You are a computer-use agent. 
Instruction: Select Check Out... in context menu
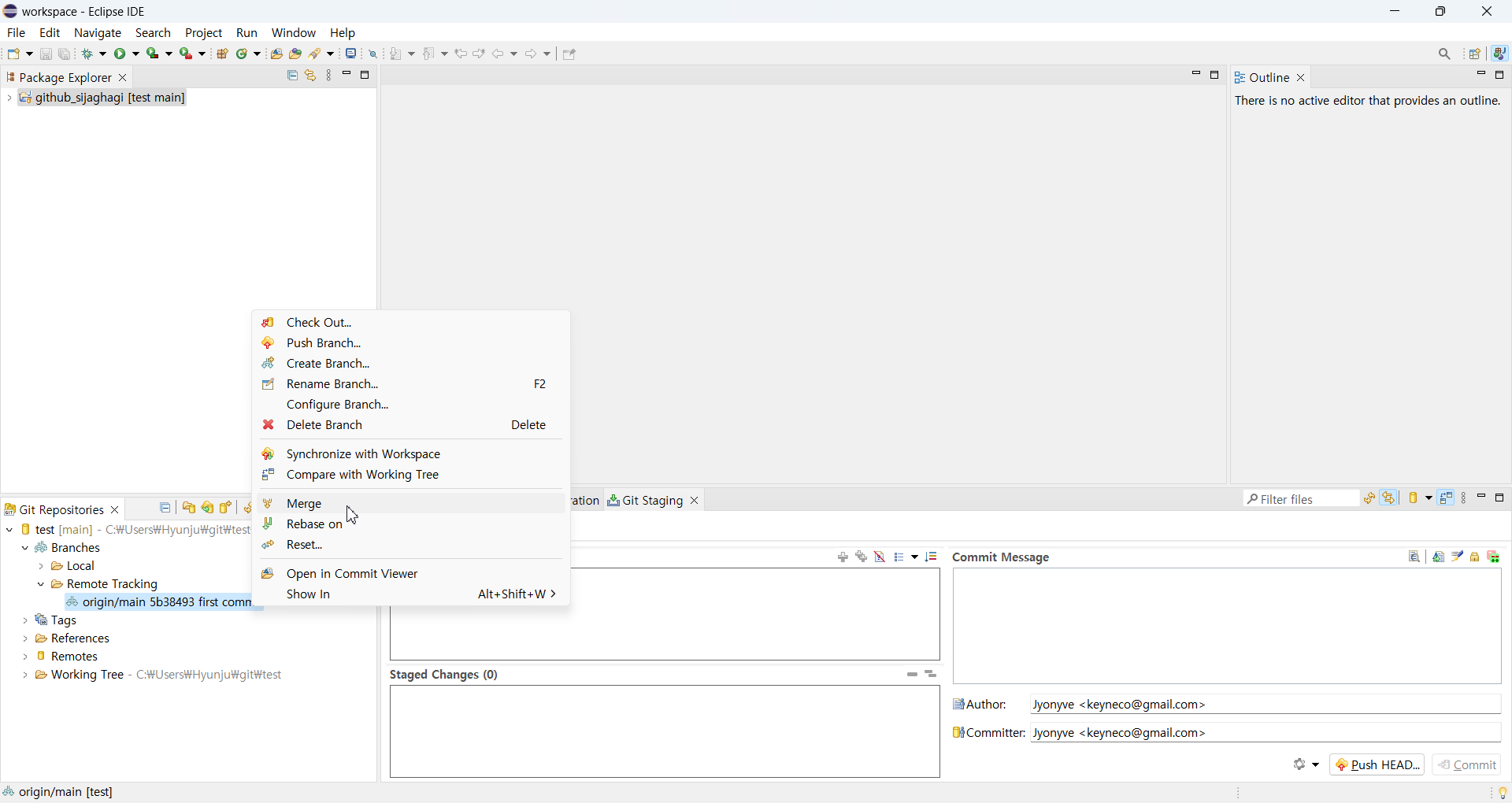point(411,322)
